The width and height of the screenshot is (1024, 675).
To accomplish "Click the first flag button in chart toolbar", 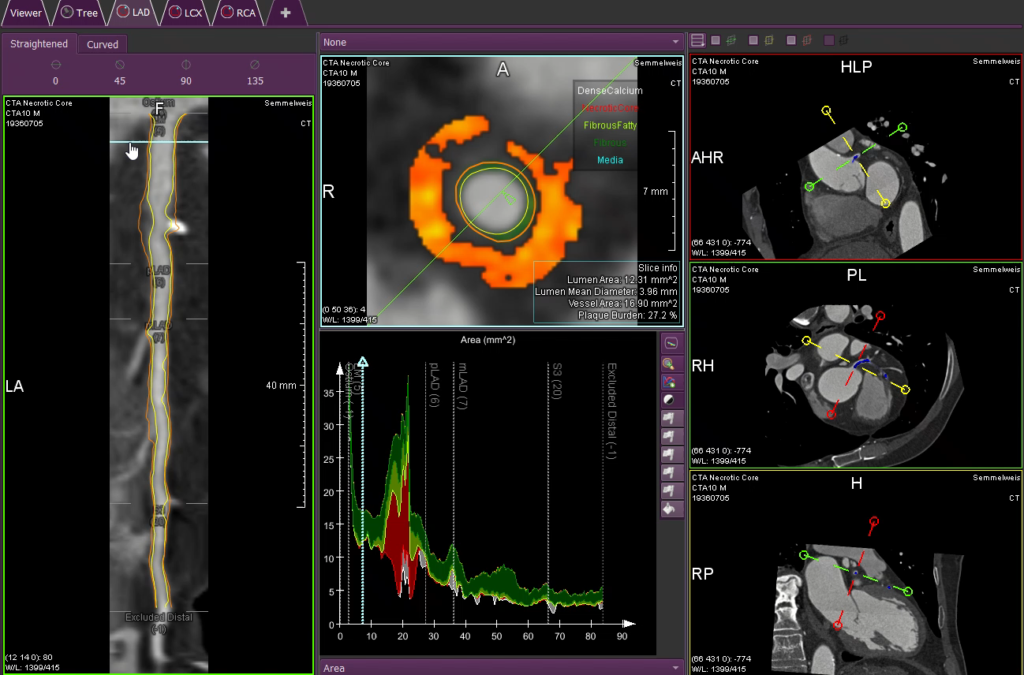I will [672, 417].
